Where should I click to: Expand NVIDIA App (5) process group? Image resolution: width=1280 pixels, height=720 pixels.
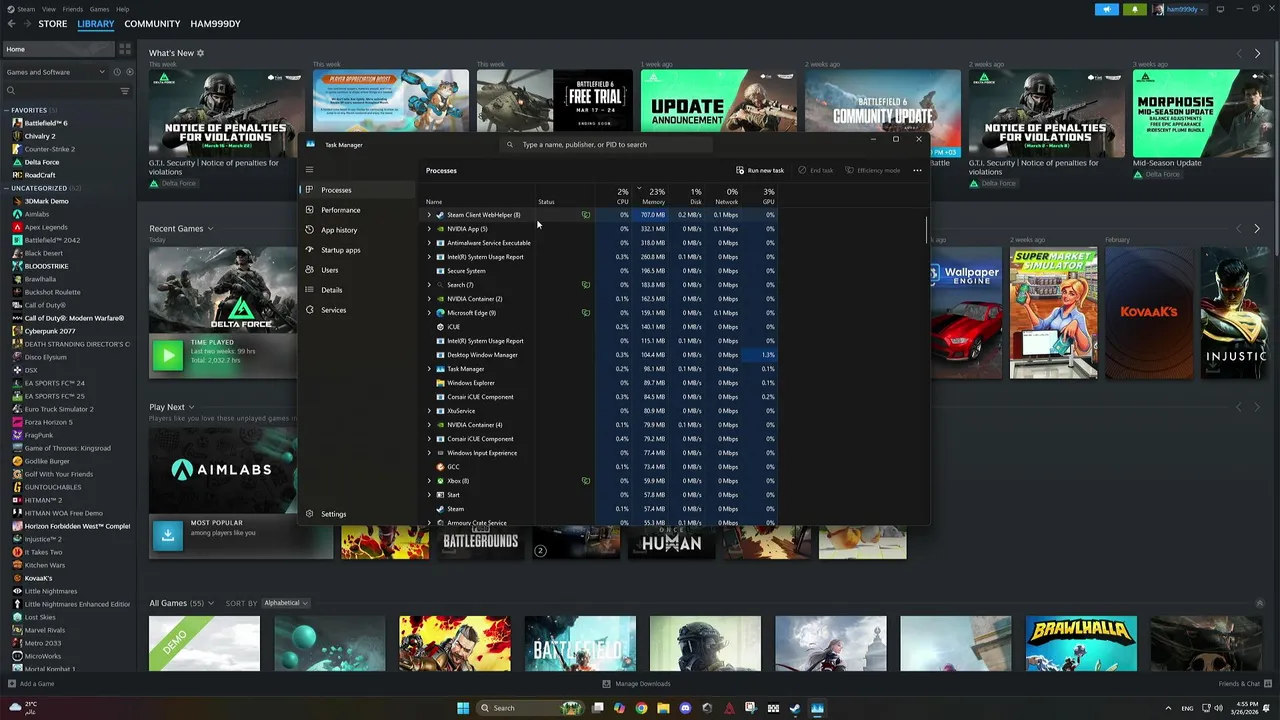[429, 229]
